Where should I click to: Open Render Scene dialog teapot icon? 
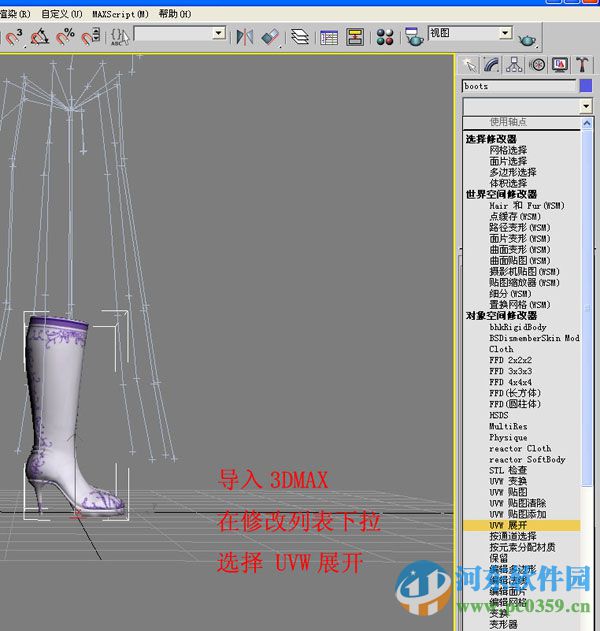[414, 37]
